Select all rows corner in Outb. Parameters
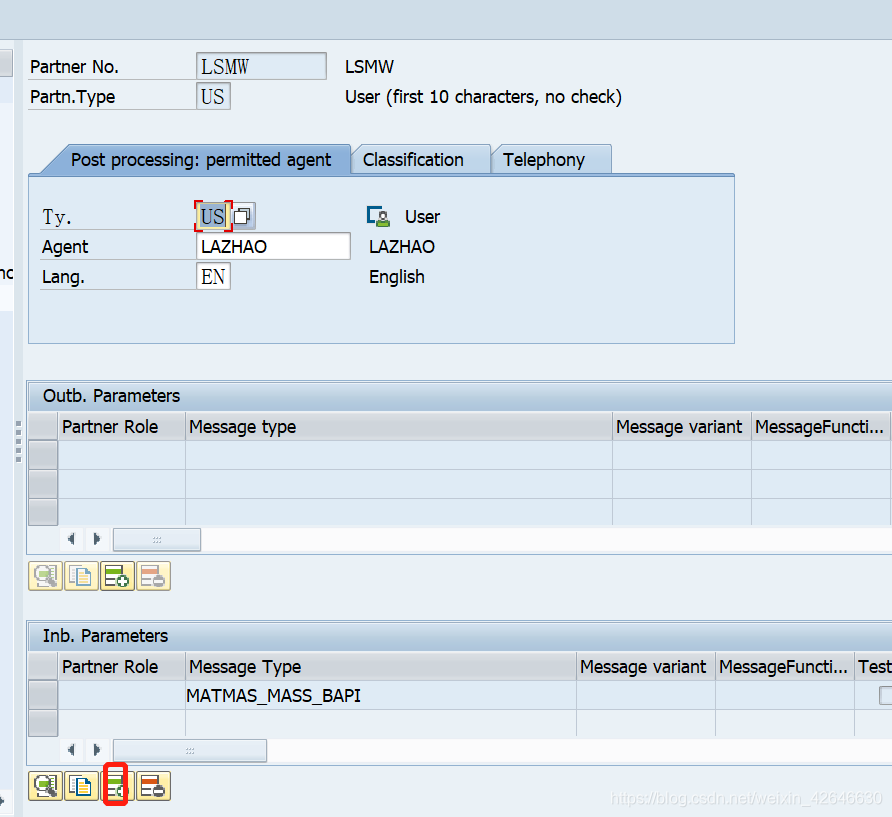 pos(43,427)
